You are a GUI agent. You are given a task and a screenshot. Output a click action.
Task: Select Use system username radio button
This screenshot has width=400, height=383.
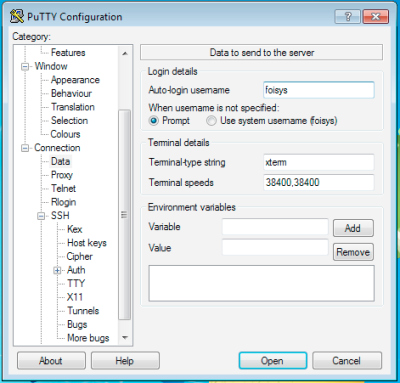point(211,120)
